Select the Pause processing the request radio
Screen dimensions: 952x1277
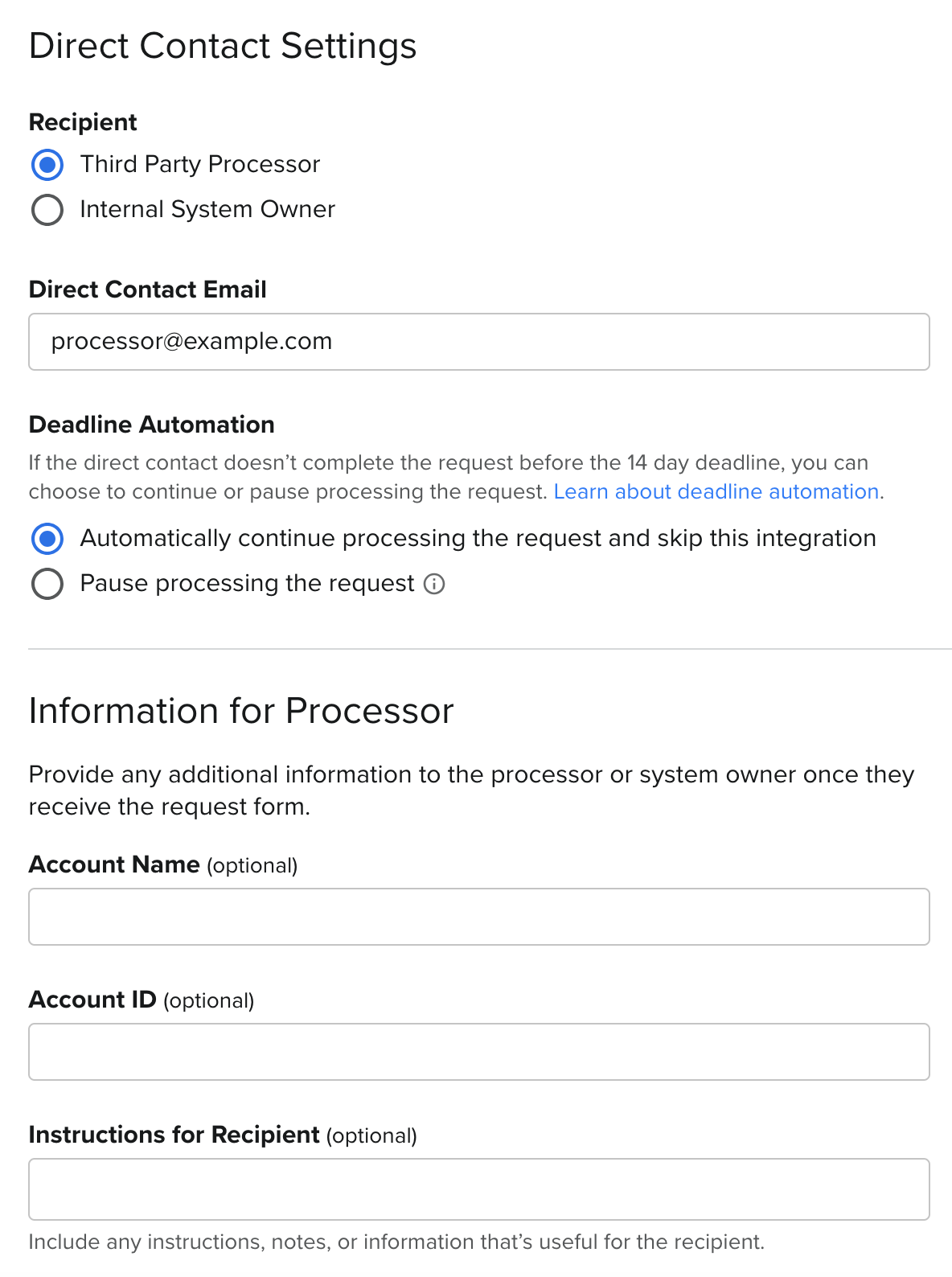(47, 584)
